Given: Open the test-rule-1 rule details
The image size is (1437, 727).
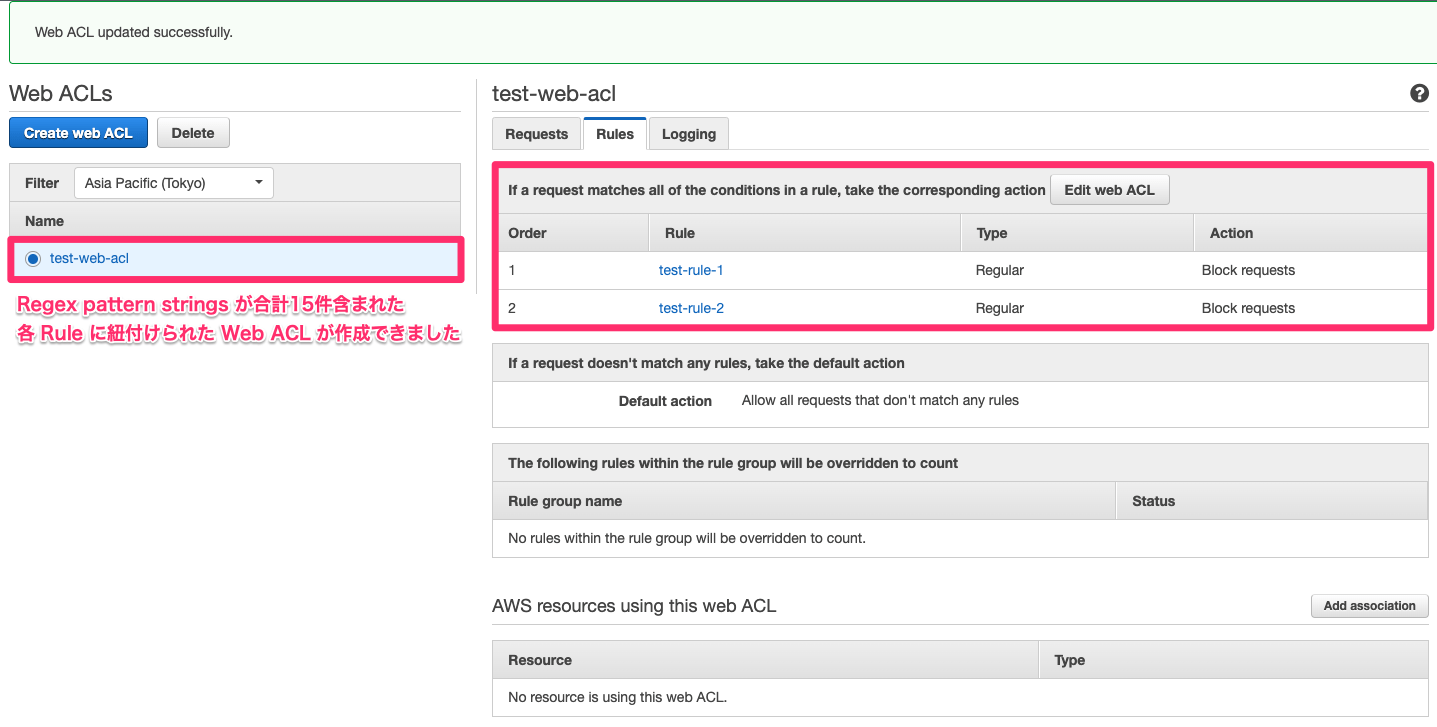Looking at the screenshot, I should [x=691, y=270].
